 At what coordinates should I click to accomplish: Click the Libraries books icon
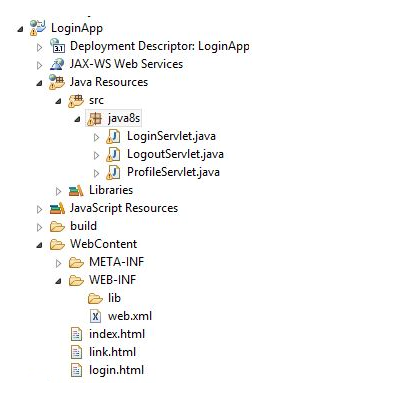pos(76,190)
